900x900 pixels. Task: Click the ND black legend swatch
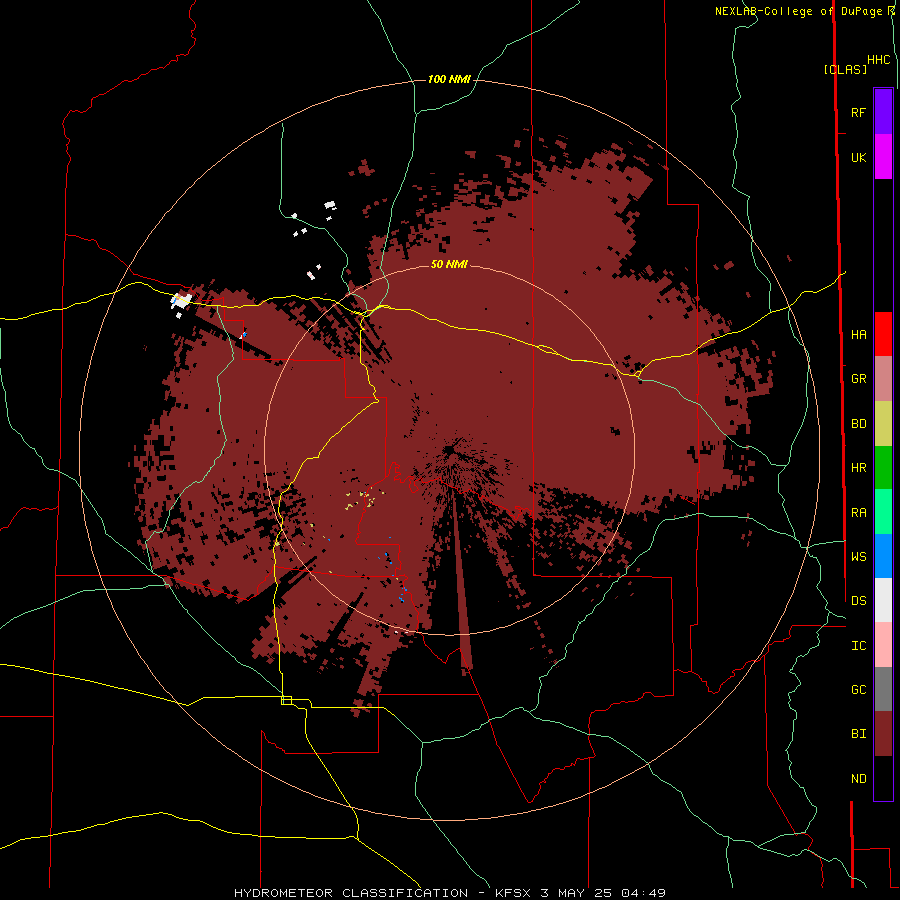click(883, 778)
